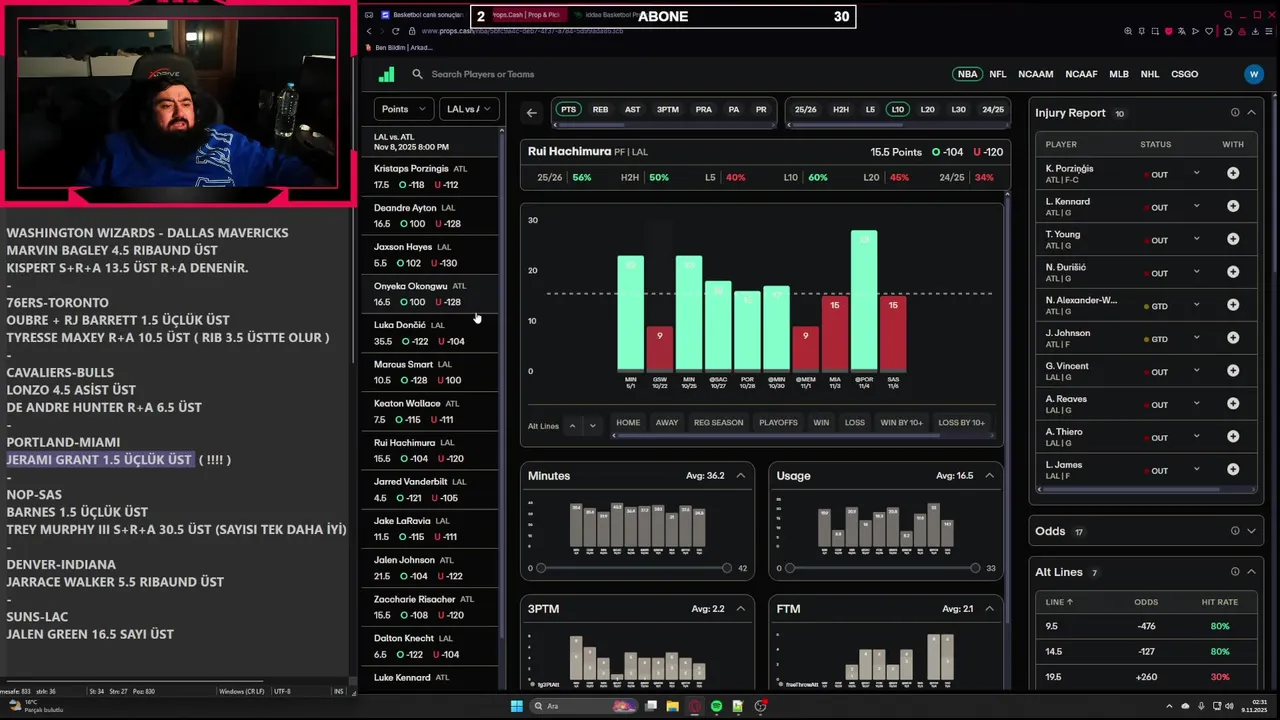Open File Explorer from the taskbar

672,706
